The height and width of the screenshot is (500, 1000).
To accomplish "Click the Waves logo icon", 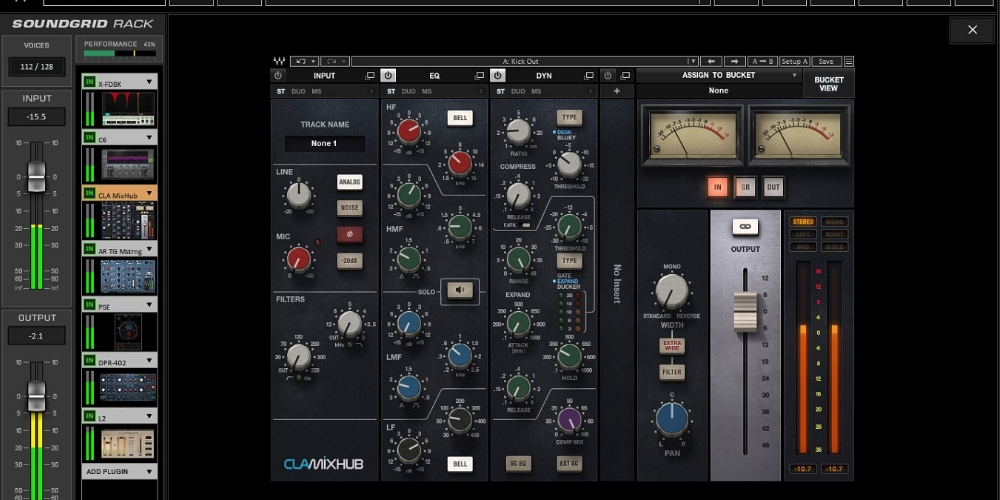I will [279, 62].
